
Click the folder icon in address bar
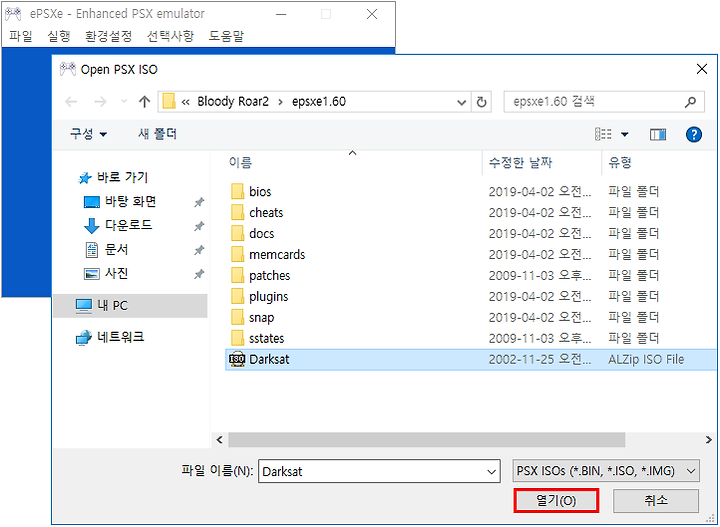pos(169,101)
